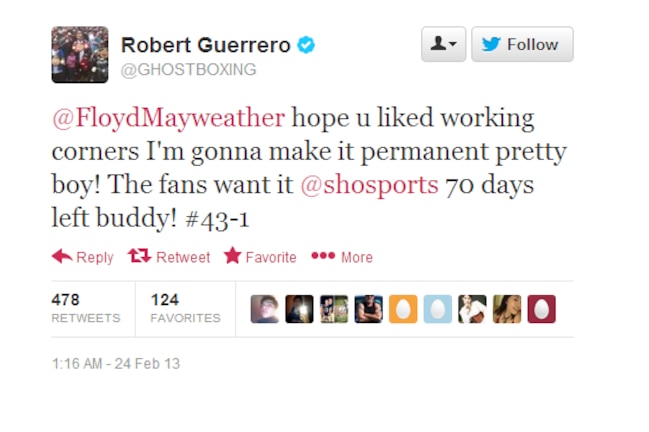The height and width of the screenshot is (432, 649).
Task: Click the blue verified badge
Action: (x=306, y=45)
